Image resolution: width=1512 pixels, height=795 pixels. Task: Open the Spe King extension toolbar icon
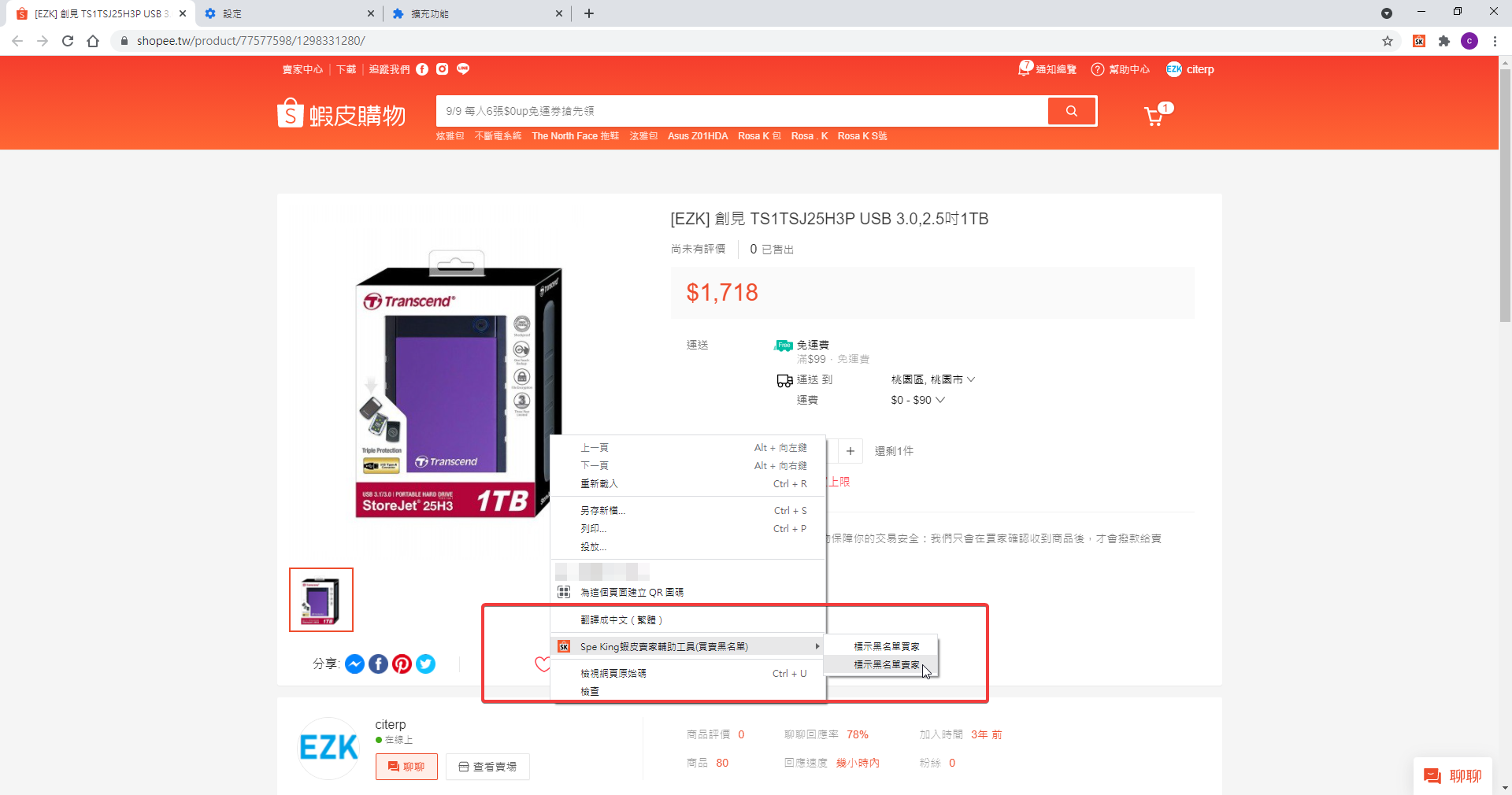1419,41
